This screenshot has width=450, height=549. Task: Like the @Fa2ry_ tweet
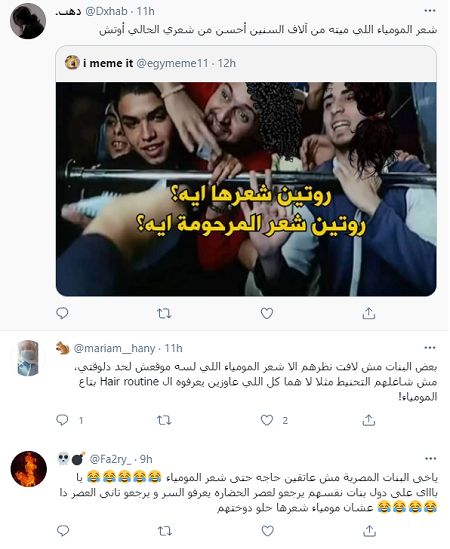[268, 531]
